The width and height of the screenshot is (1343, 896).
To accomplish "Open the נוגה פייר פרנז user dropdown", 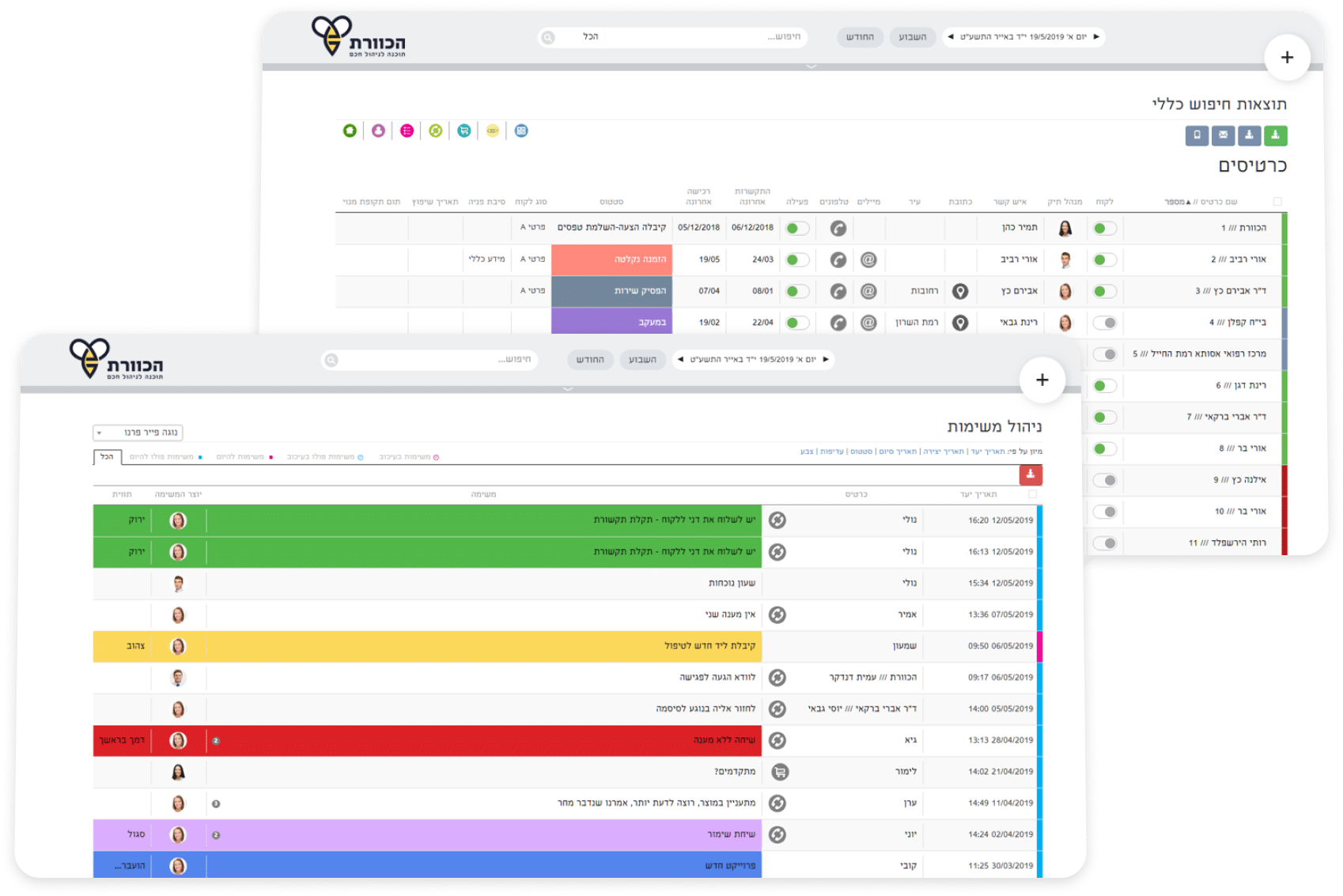I will [138, 433].
